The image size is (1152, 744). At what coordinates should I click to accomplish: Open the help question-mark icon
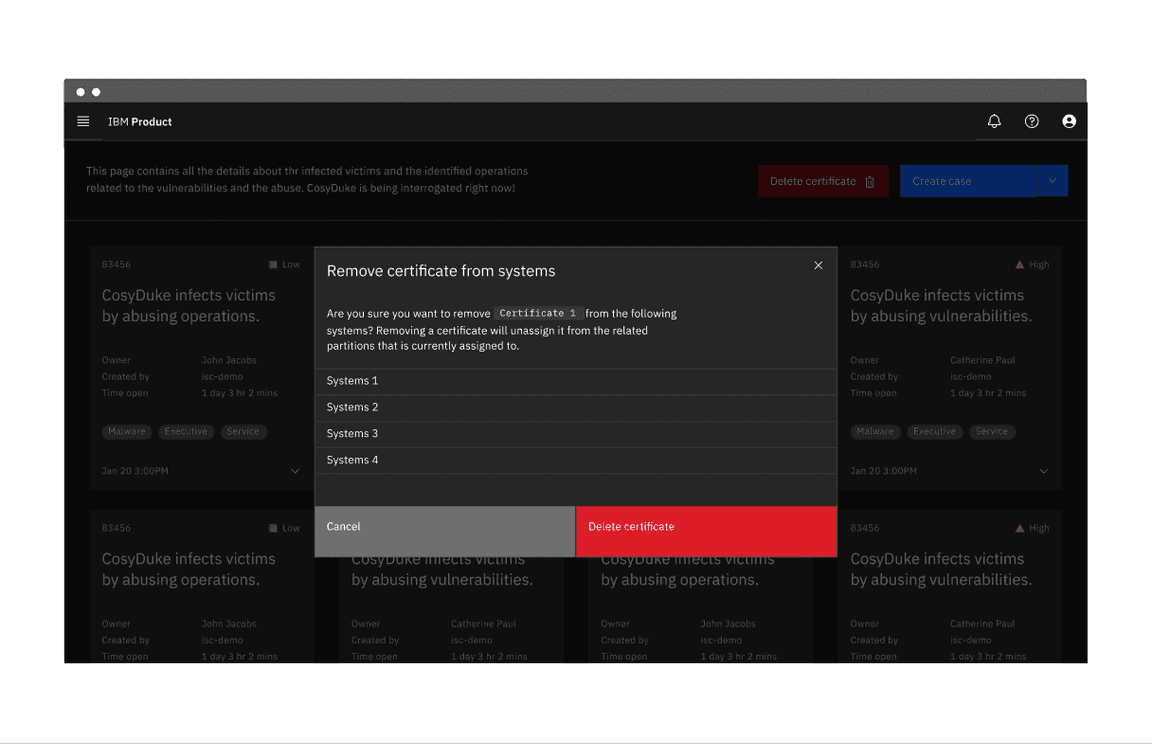coord(1032,121)
